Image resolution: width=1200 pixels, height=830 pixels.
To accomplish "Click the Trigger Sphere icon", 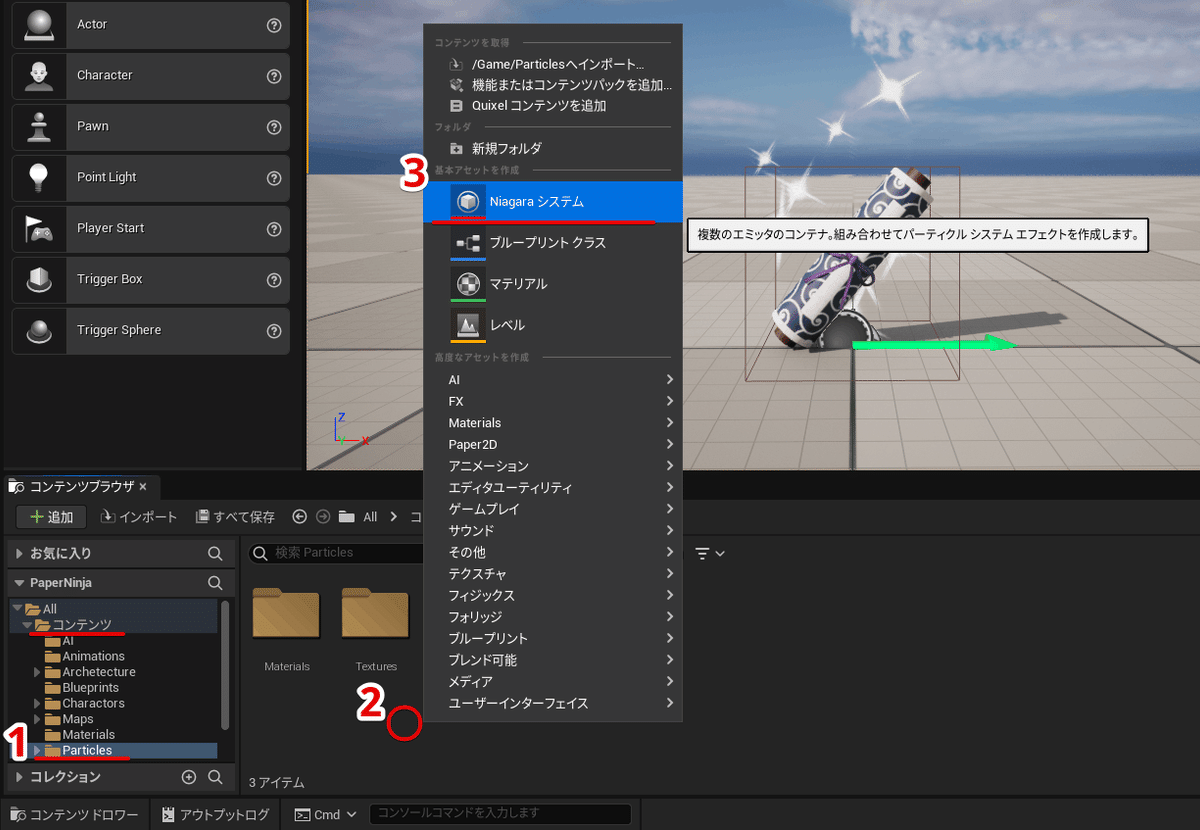I will click(38, 330).
